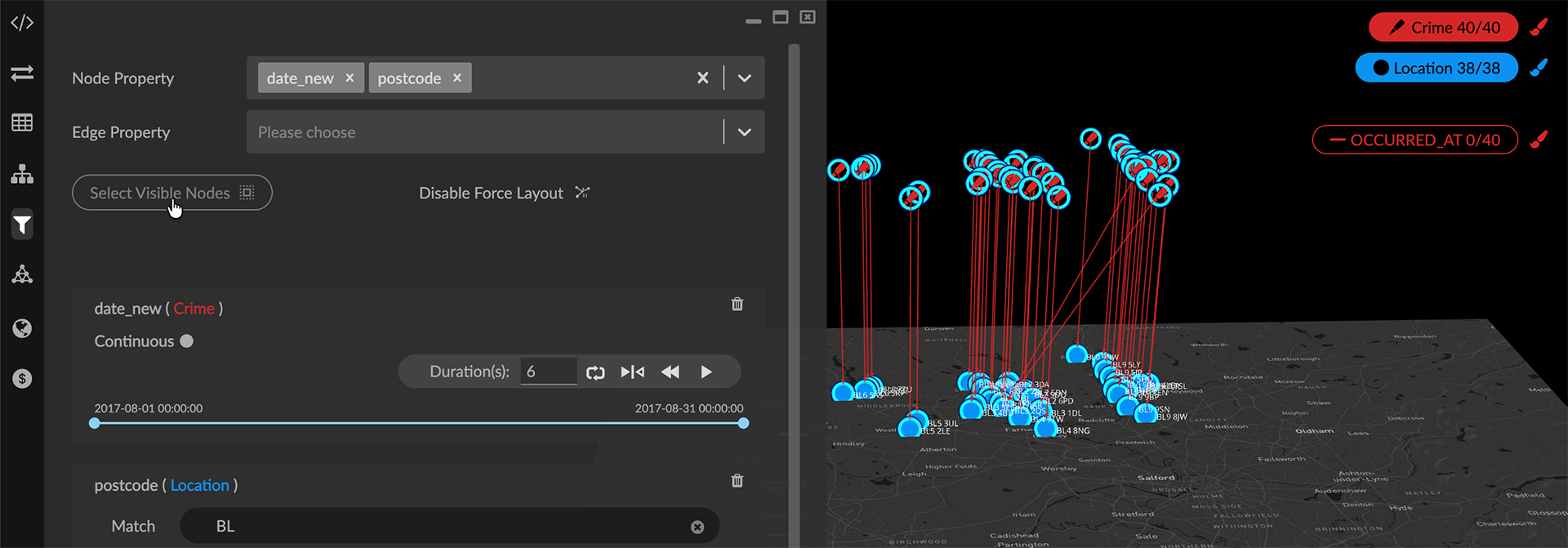
Task: Open the globe map sidebar icon
Action: (x=22, y=328)
